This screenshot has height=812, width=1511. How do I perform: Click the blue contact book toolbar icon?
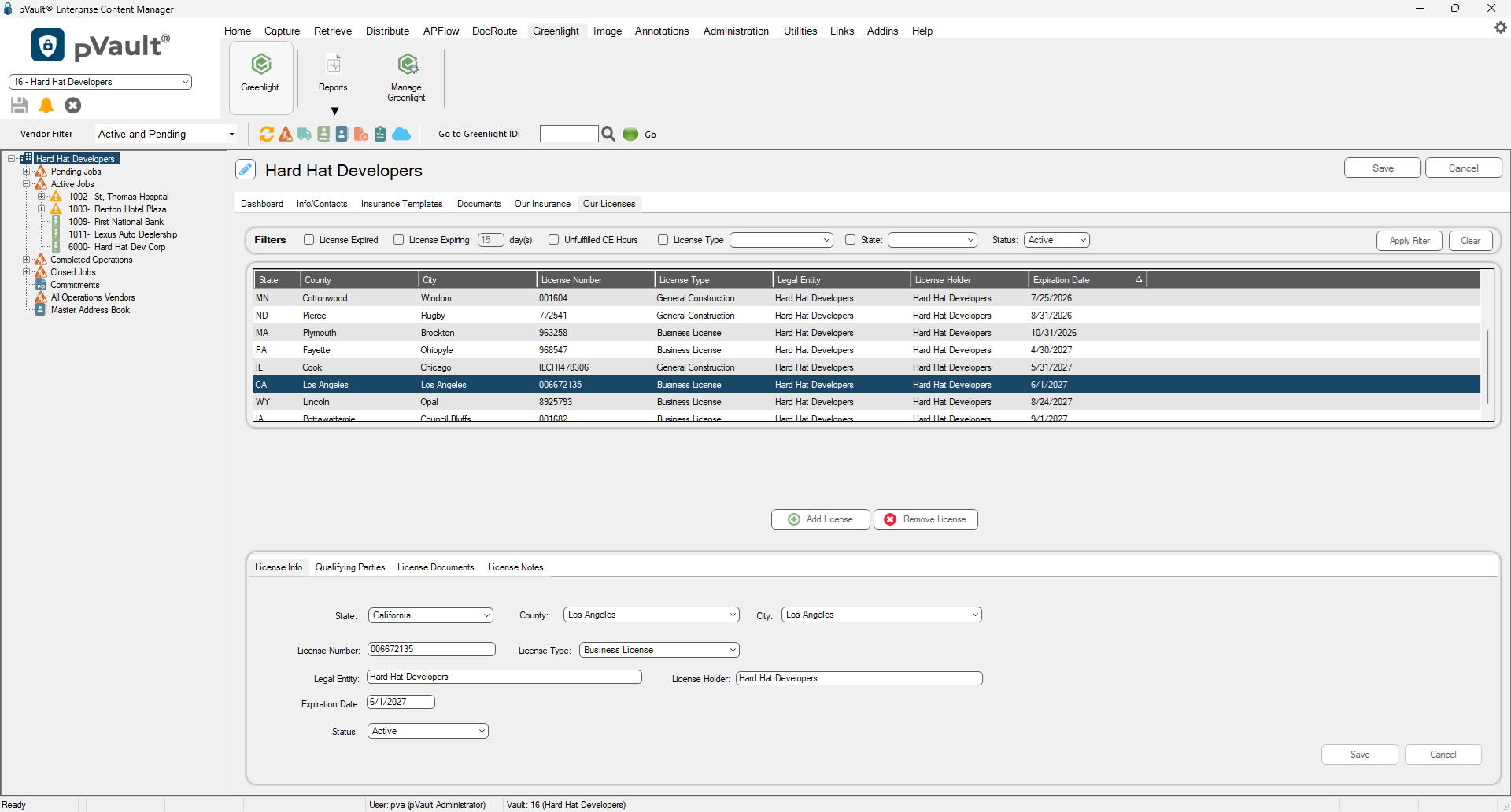point(342,134)
